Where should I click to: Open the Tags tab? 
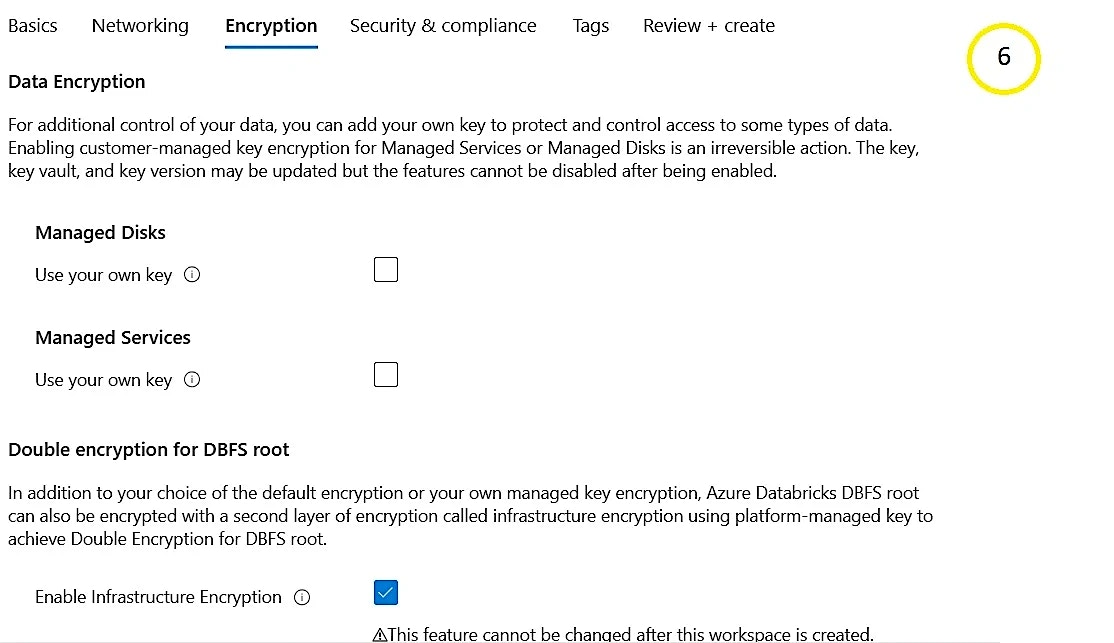coord(591,26)
